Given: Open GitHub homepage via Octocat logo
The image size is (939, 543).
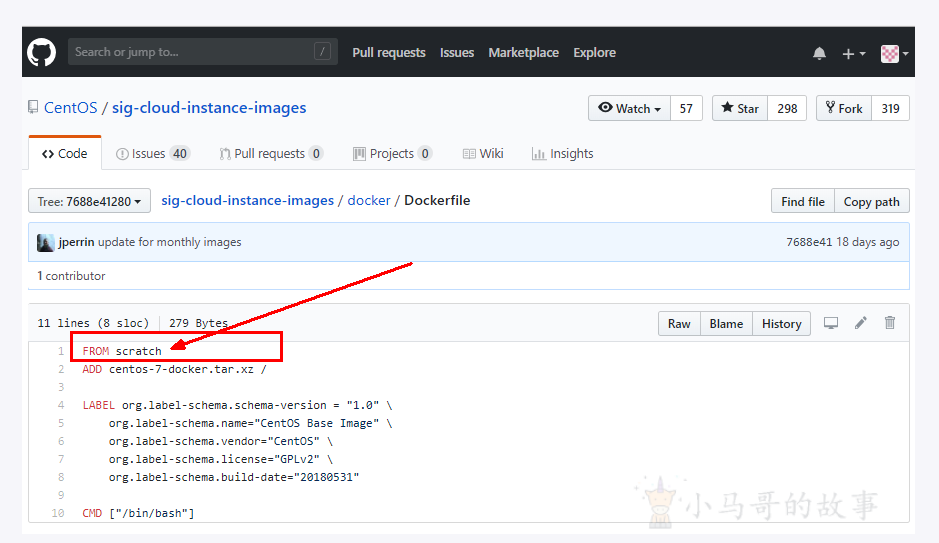Looking at the screenshot, I should click(x=41, y=52).
